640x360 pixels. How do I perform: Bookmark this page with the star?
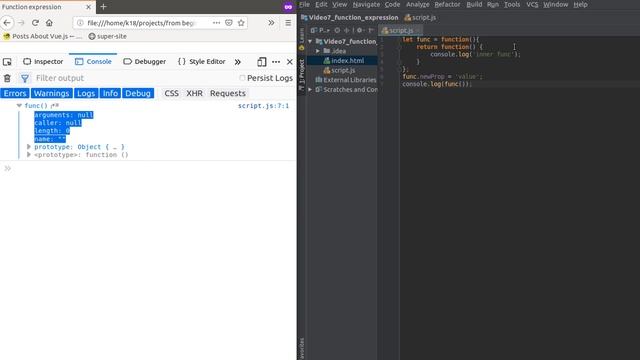[x=241, y=23]
